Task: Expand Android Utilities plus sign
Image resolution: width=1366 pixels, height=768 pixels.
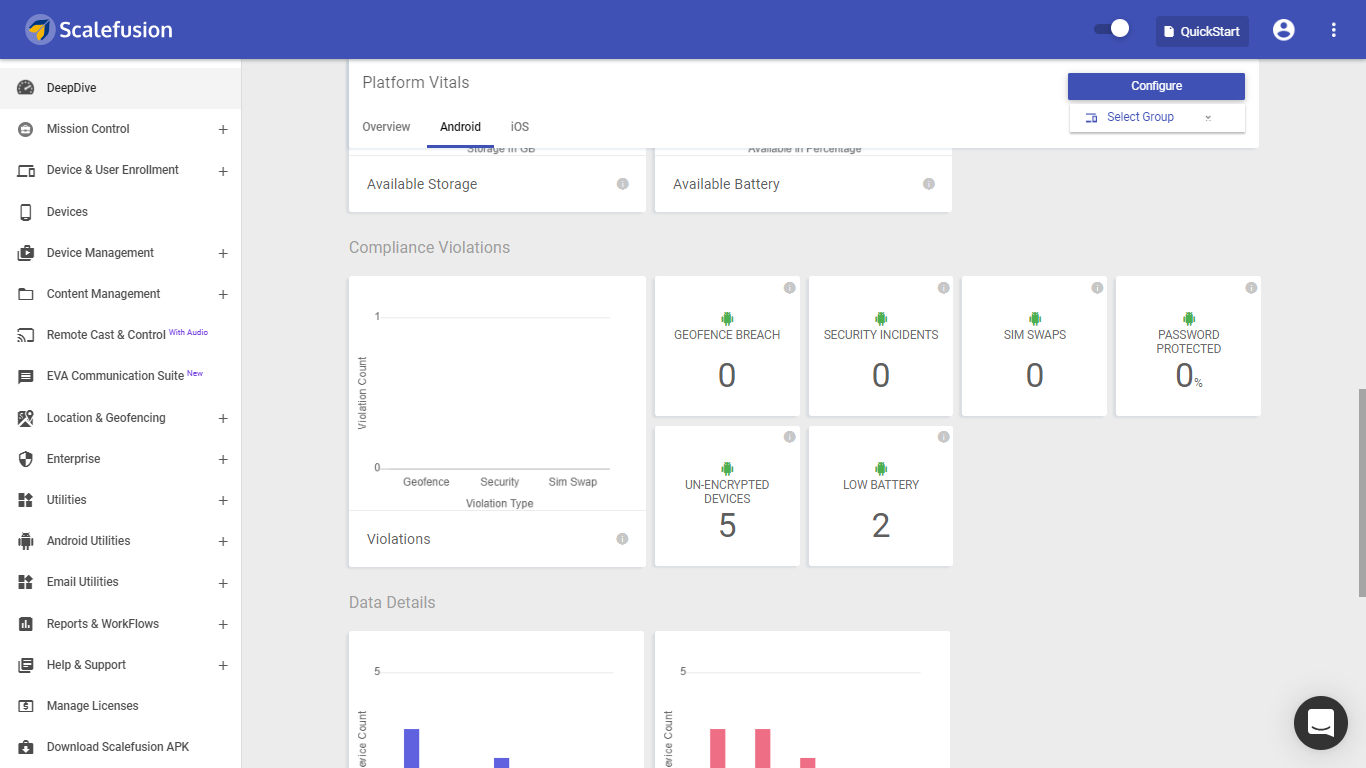Action: tap(223, 542)
